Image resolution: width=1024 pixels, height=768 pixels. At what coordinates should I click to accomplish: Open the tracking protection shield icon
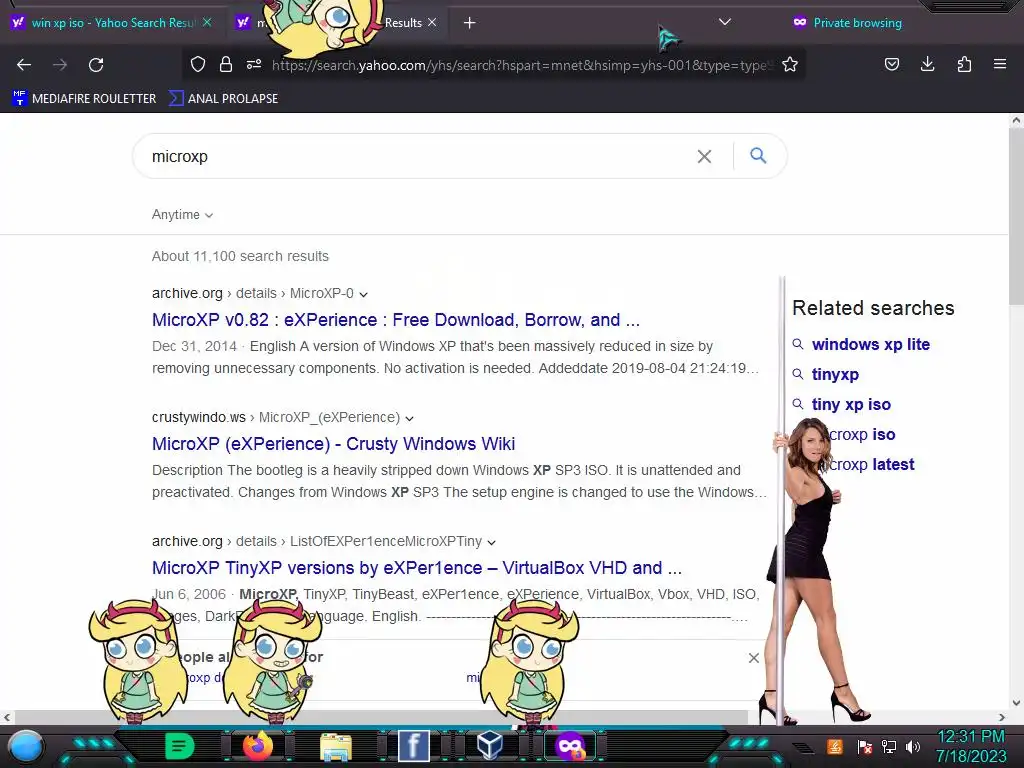point(198,64)
